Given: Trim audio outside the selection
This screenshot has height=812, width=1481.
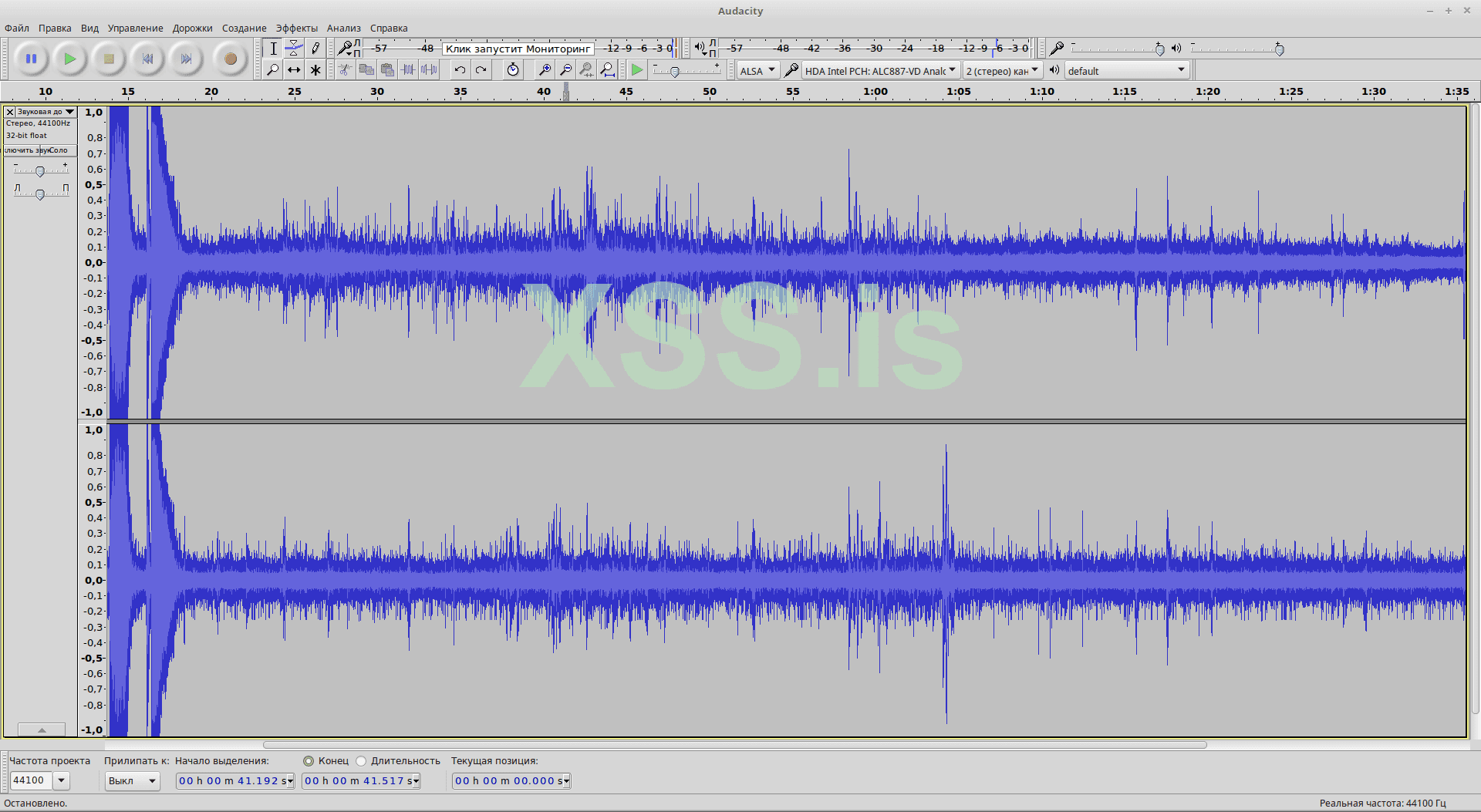Looking at the screenshot, I should pos(408,70).
